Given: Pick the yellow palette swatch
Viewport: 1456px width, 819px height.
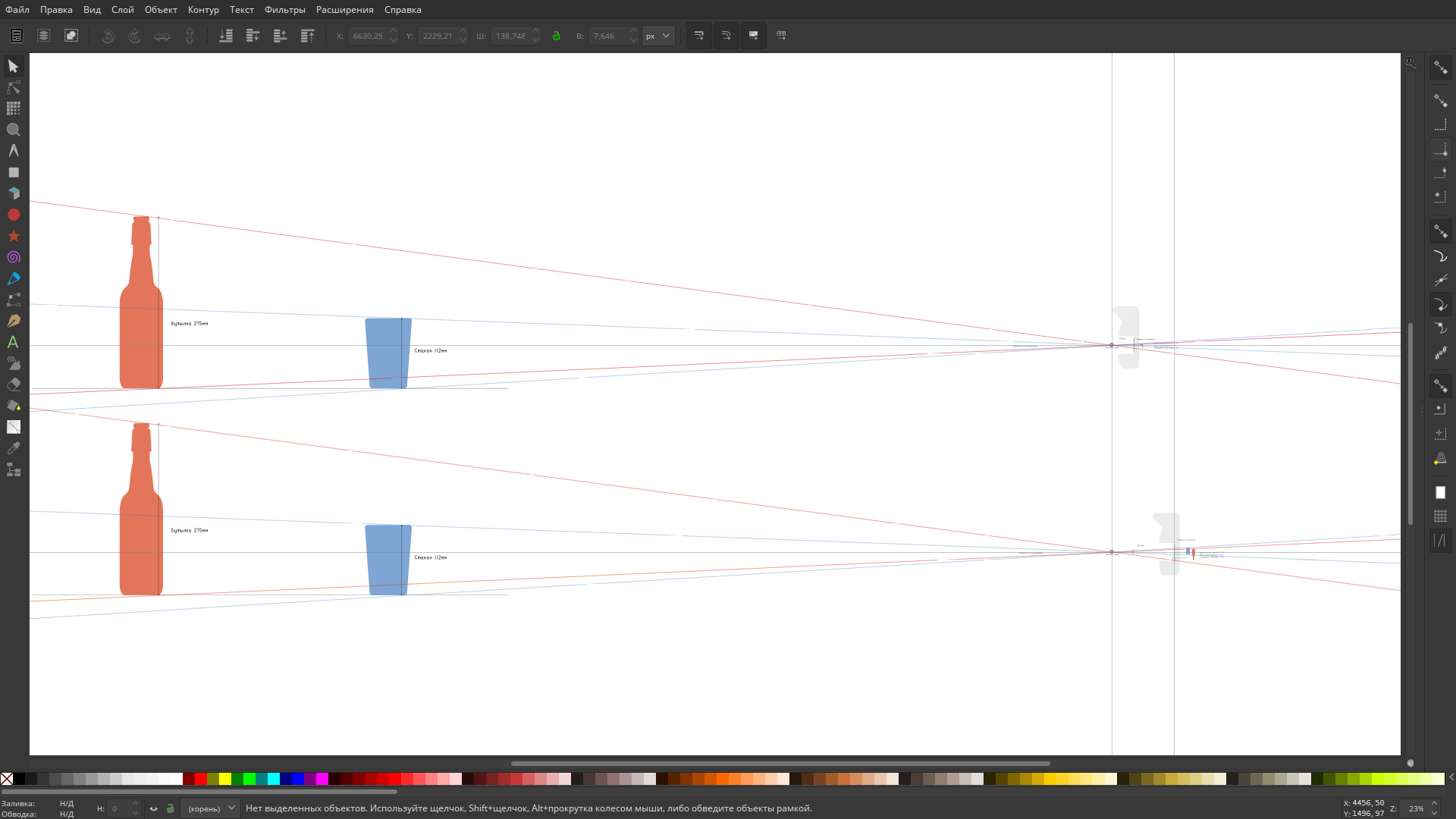Looking at the screenshot, I should [225, 779].
